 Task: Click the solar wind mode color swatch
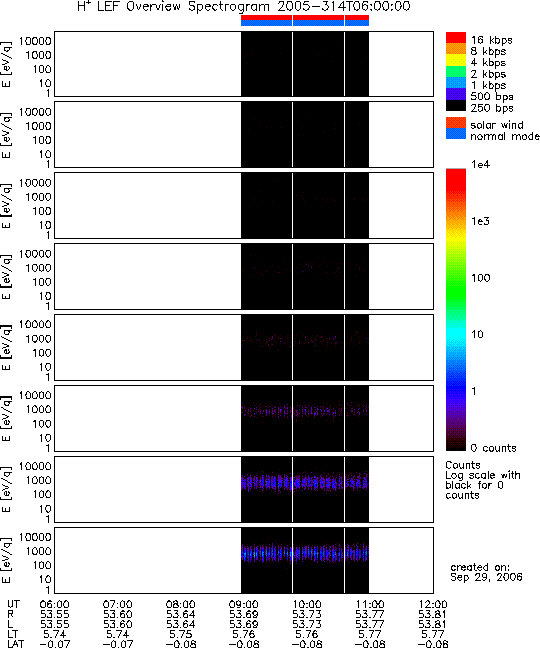click(456, 123)
